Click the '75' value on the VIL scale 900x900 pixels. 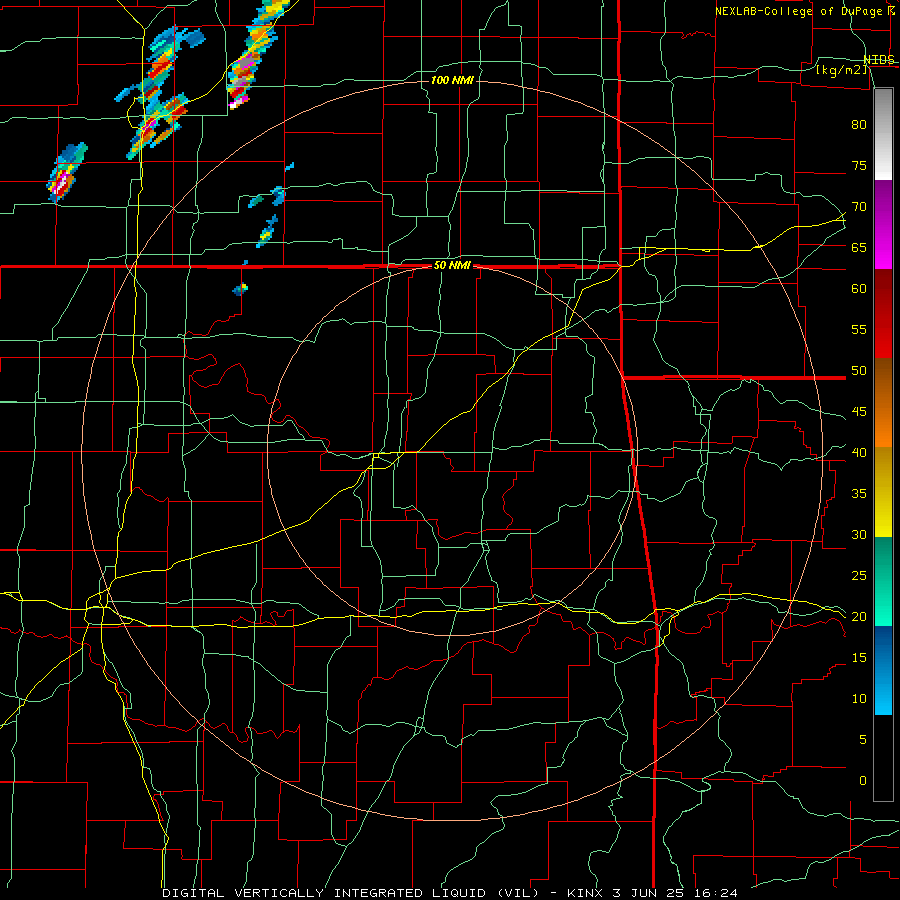point(859,166)
